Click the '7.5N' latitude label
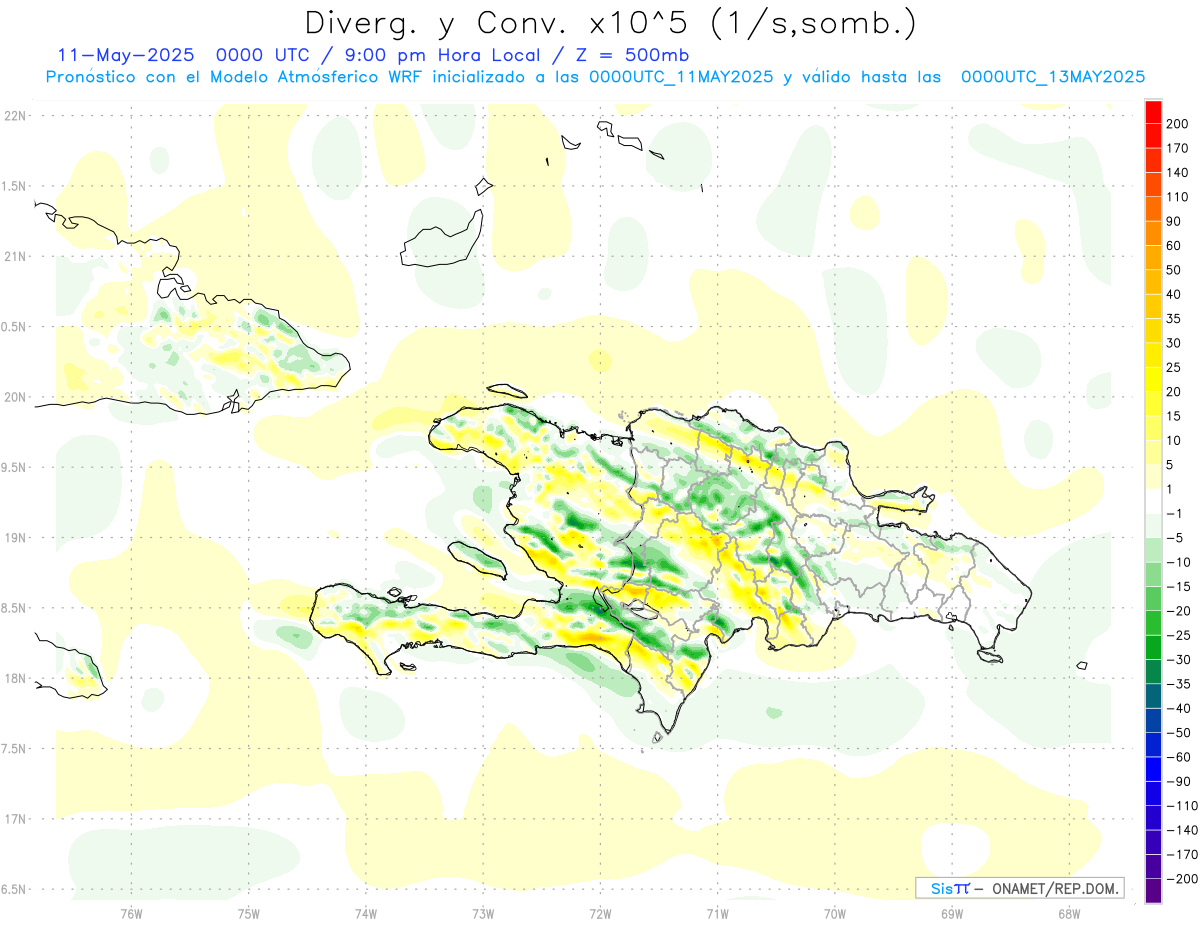1200x927 pixels. point(15,749)
